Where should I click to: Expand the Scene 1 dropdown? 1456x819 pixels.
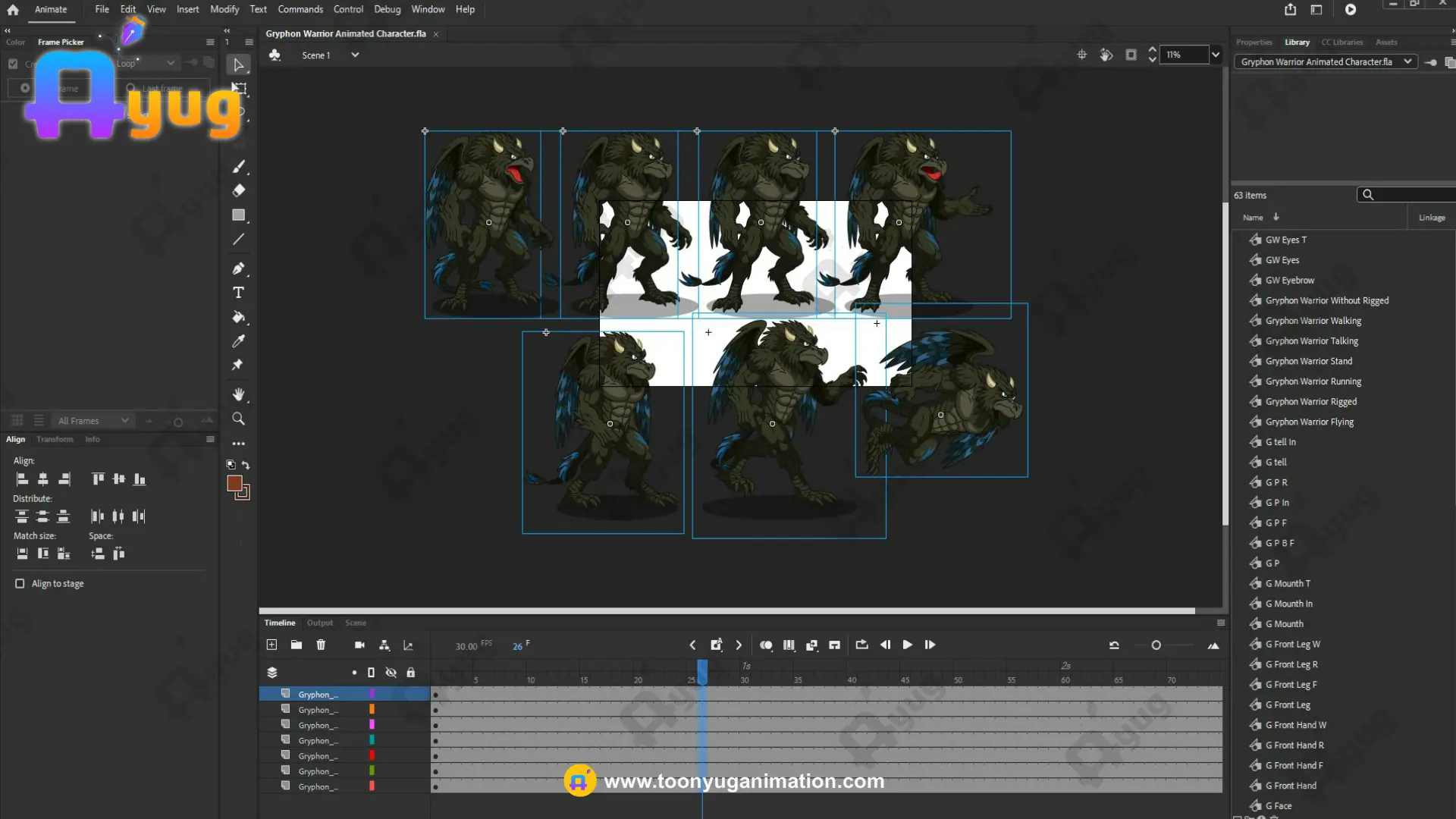coord(355,55)
